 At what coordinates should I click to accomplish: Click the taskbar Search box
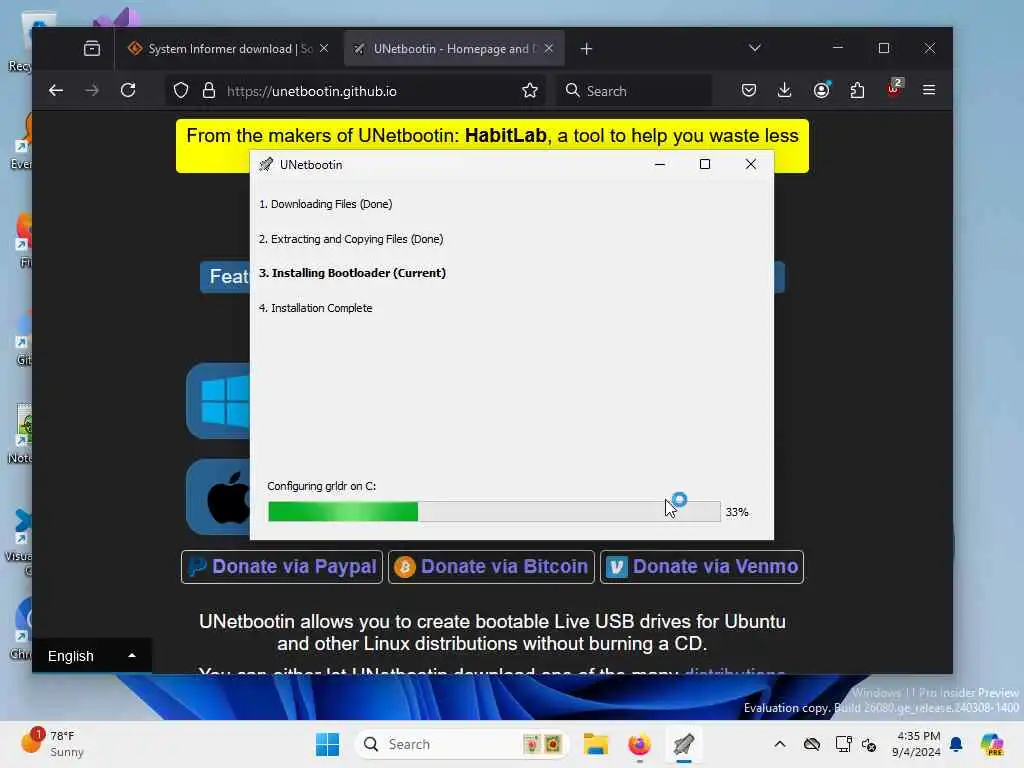point(461,744)
